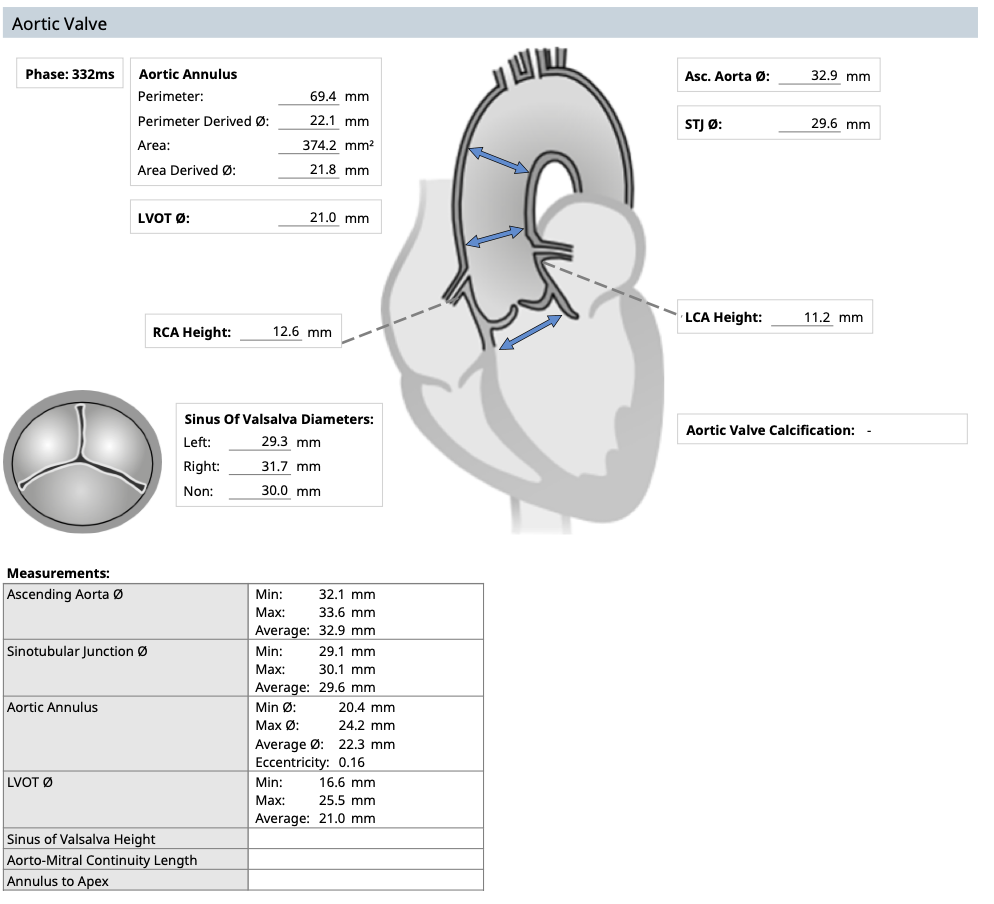Click the Area Derived Ø value field
This screenshot has width=994, height=904.
[x=310, y=170]
